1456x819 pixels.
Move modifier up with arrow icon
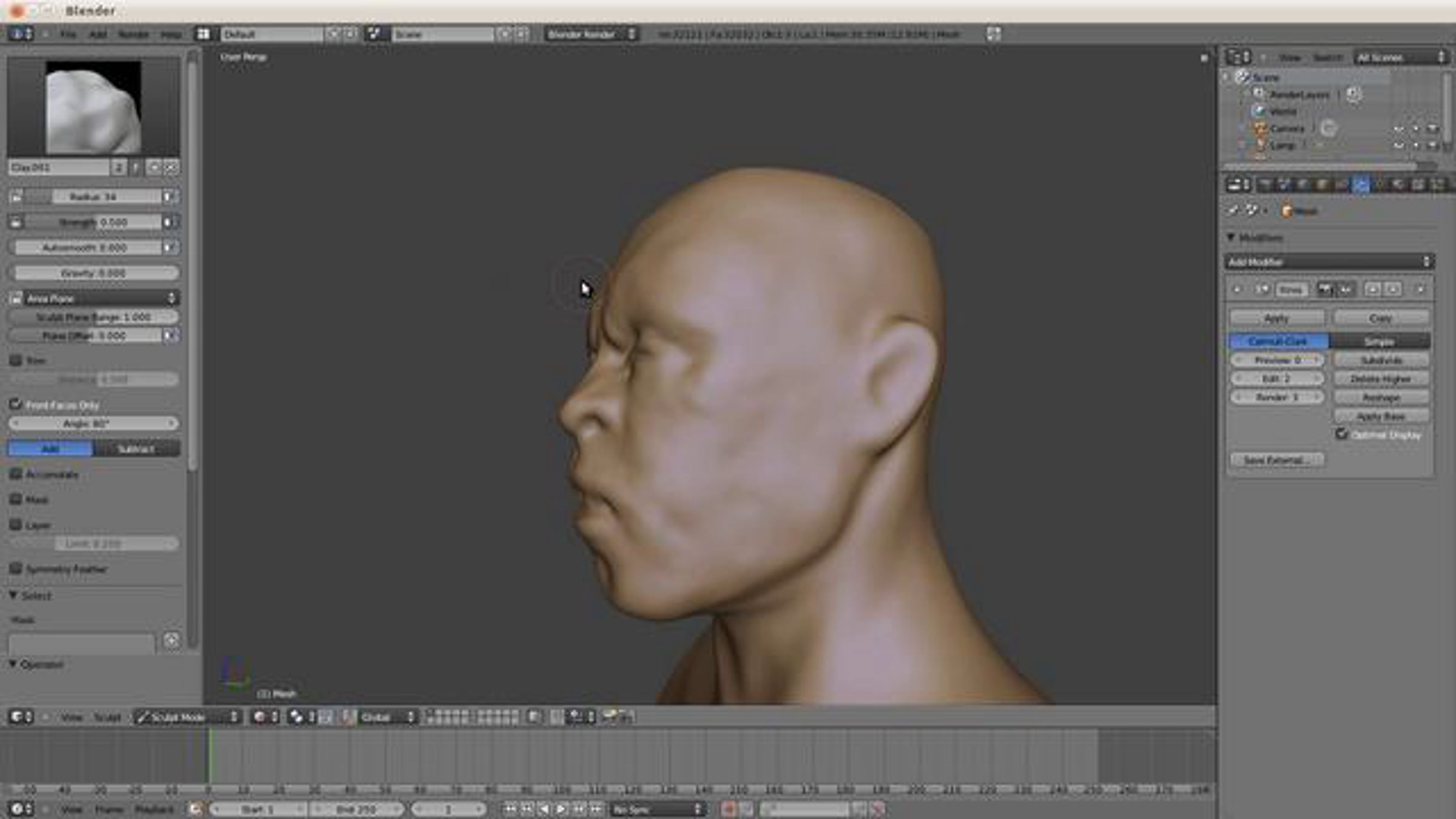[x=1373, y=289]
